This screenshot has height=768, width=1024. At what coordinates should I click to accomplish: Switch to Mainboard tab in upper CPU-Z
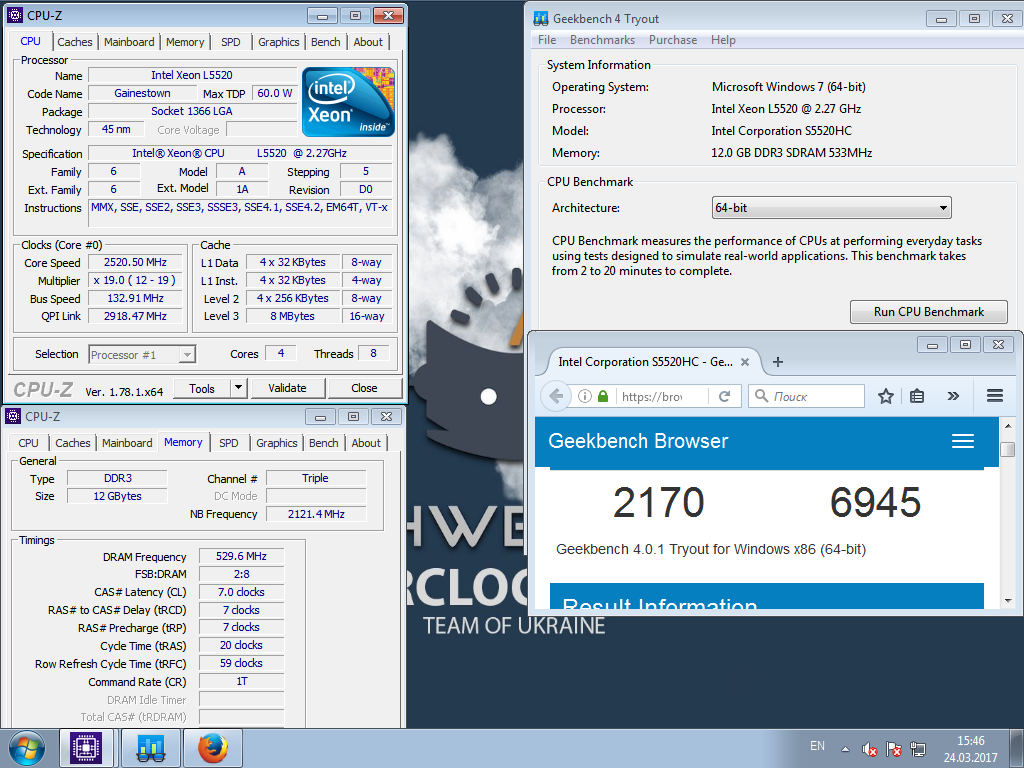point(129,42)
